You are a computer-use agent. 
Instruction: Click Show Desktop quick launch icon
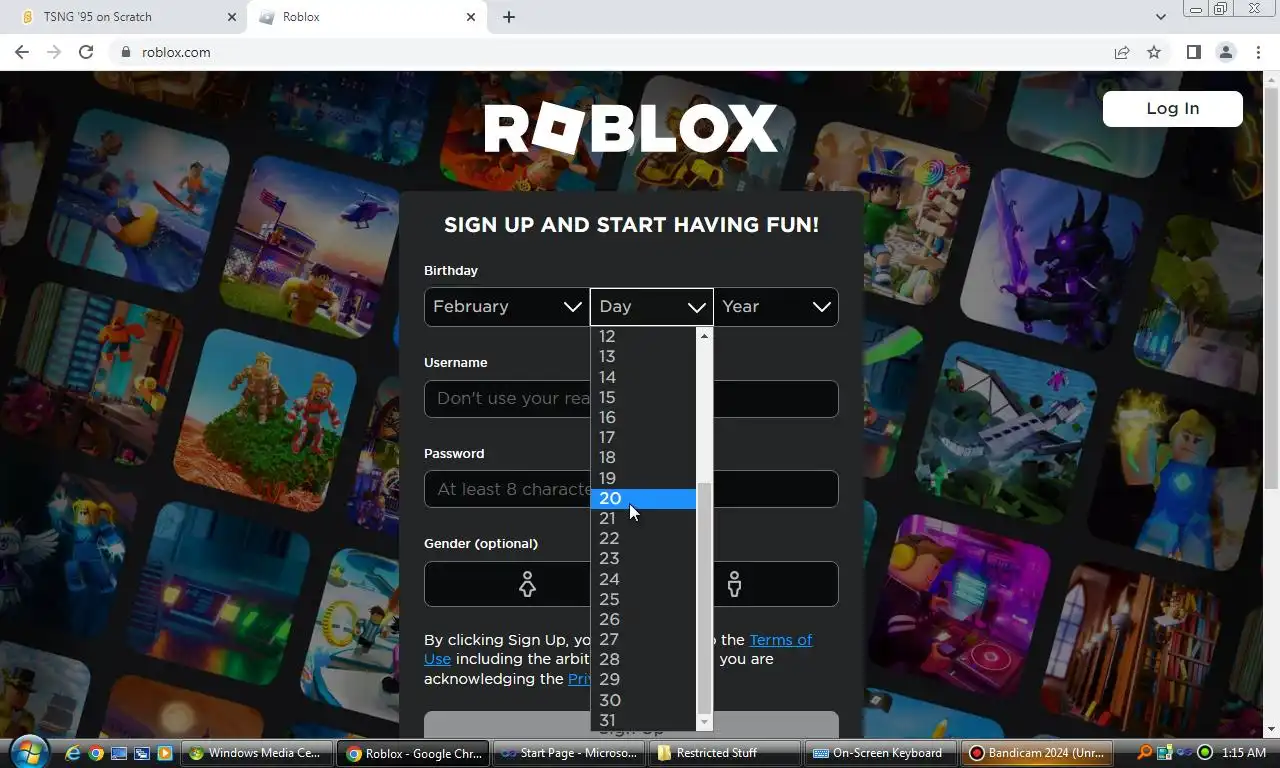[119, 753]
